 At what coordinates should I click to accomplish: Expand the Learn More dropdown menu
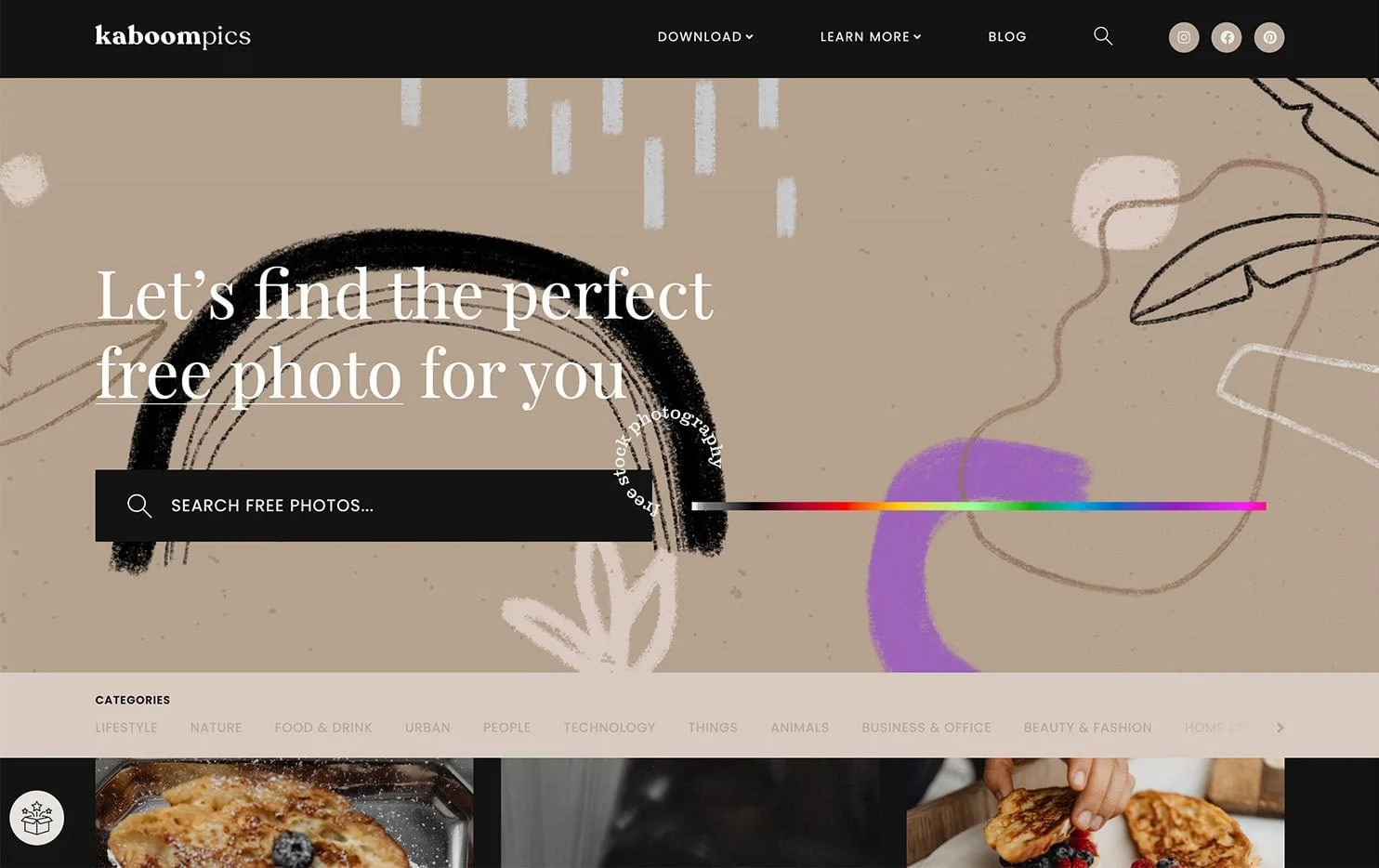pos(871,37)
